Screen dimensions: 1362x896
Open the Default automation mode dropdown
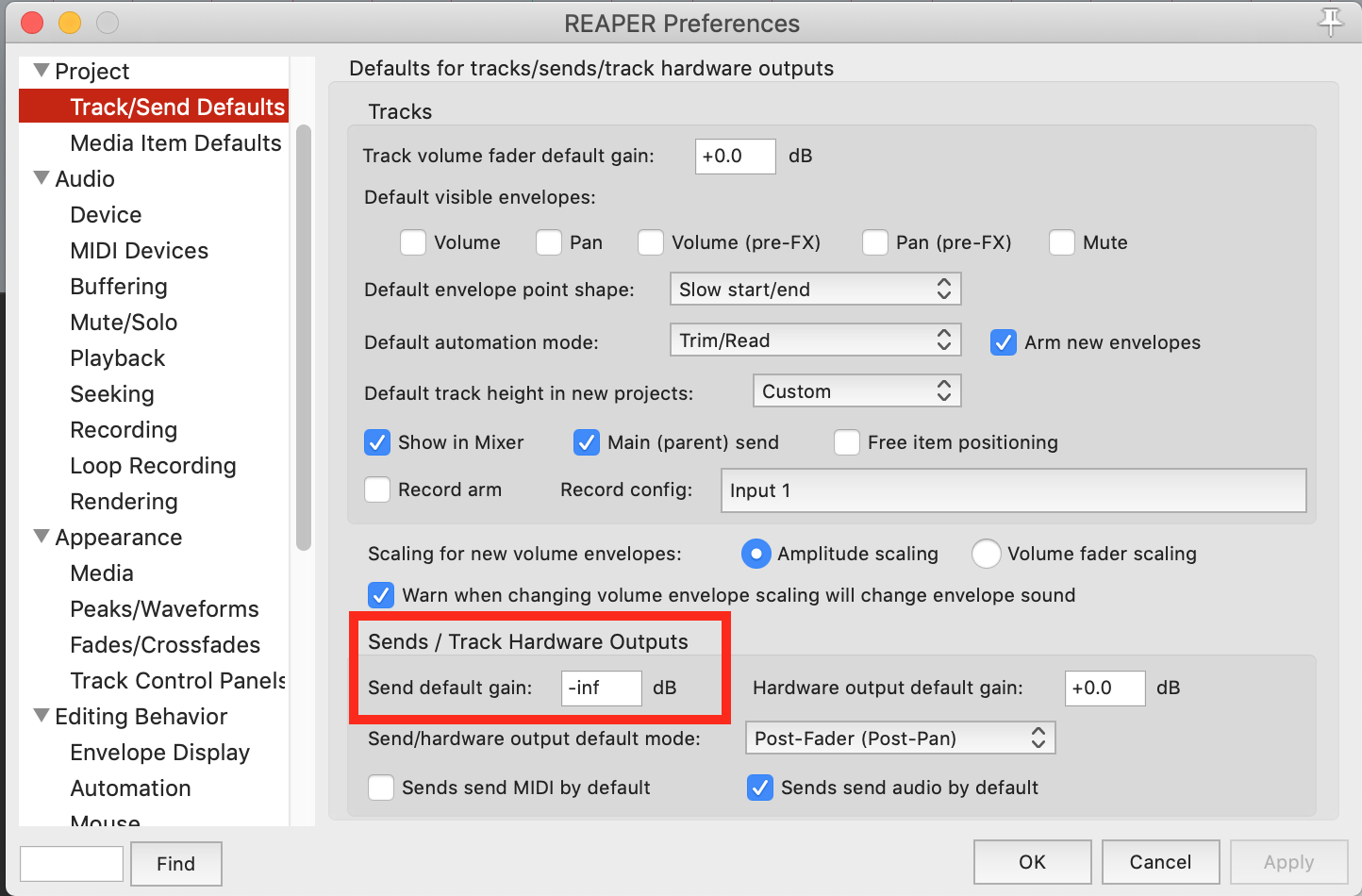click(815, 340)
